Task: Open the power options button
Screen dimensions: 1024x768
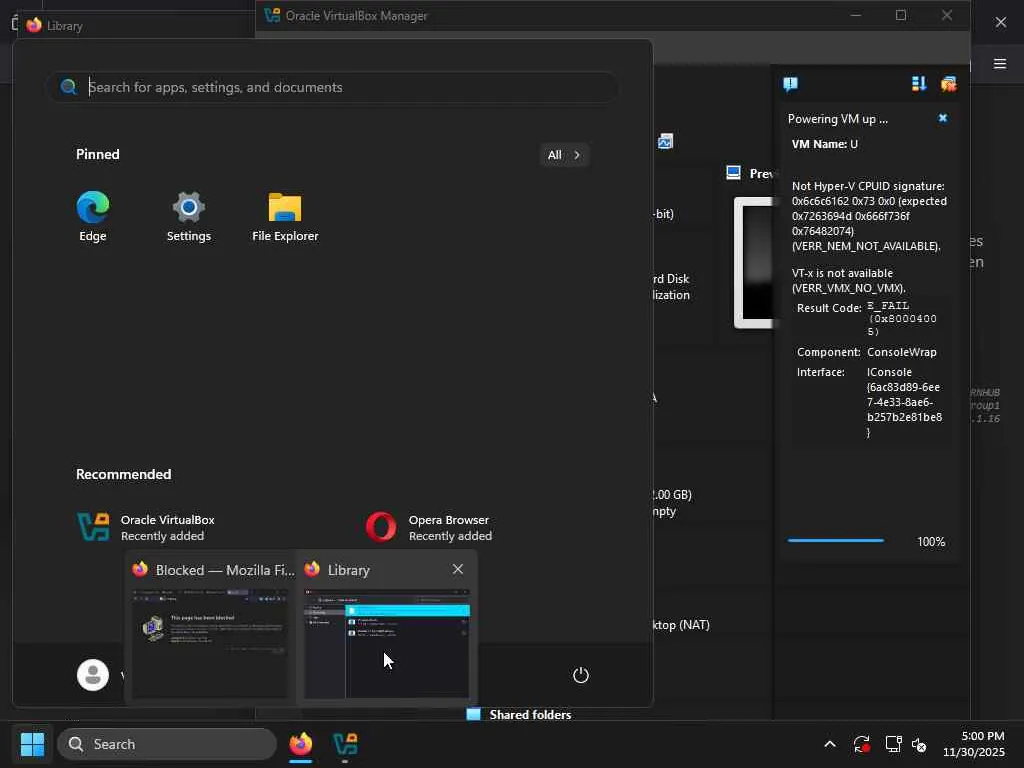Action: click(x=581, y=675)
